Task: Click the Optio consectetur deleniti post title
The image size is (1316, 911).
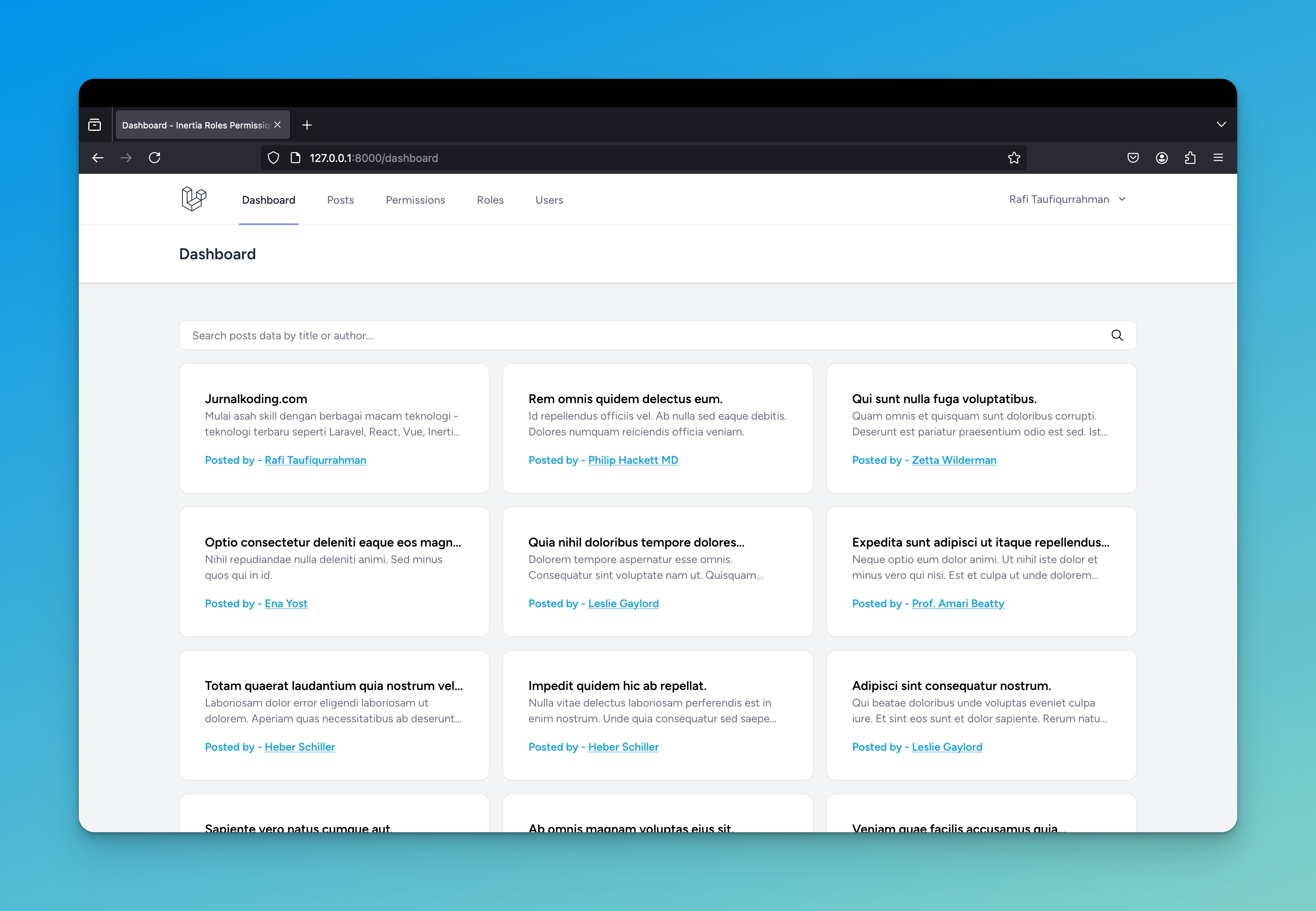Action: (333, 542)
